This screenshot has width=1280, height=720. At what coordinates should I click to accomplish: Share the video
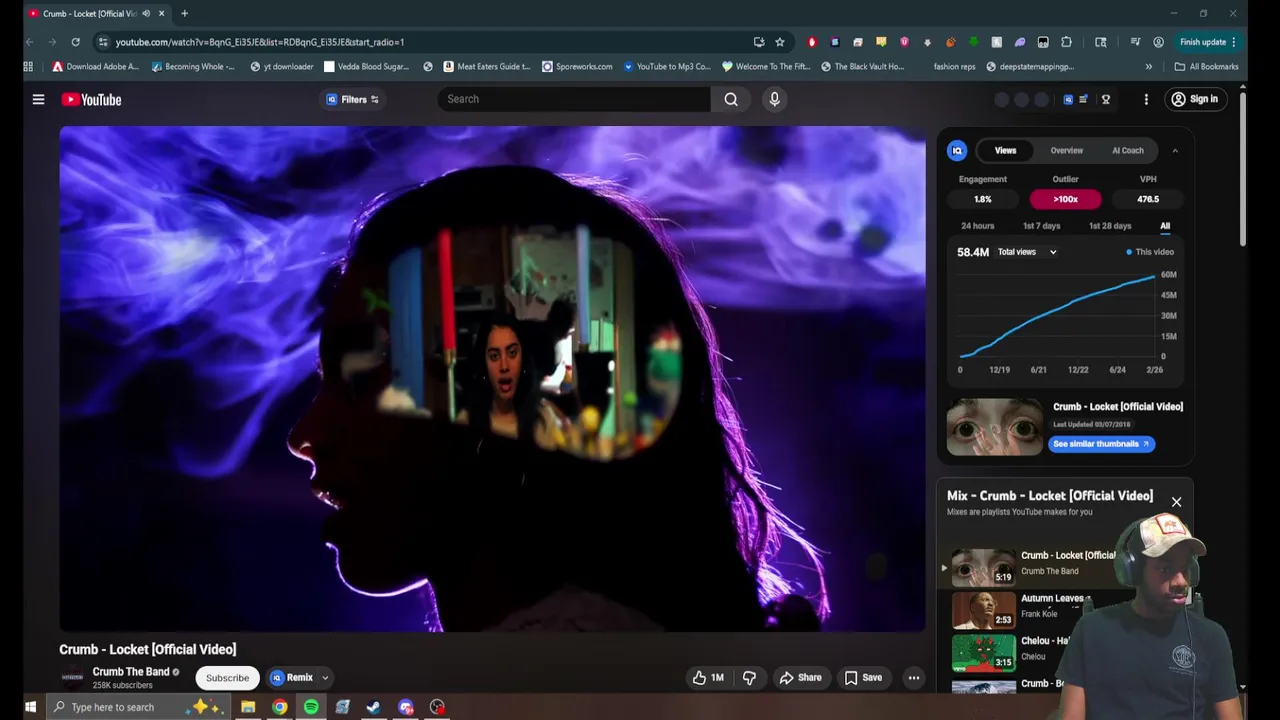click(800, 678)
